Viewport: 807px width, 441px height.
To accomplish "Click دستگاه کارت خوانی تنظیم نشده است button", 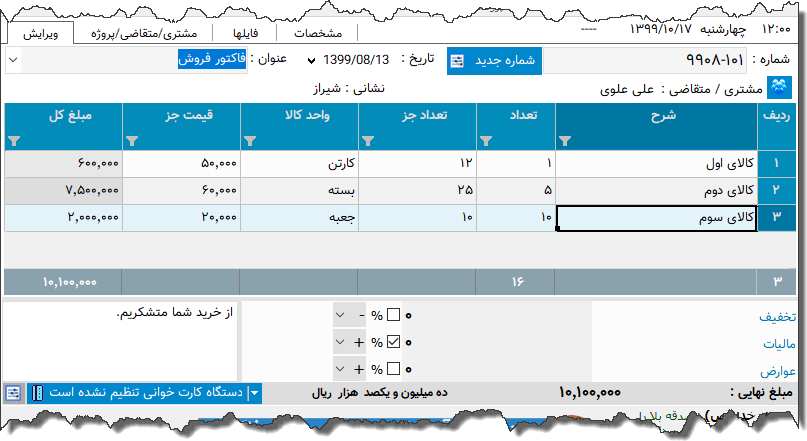I will [145, 393].
